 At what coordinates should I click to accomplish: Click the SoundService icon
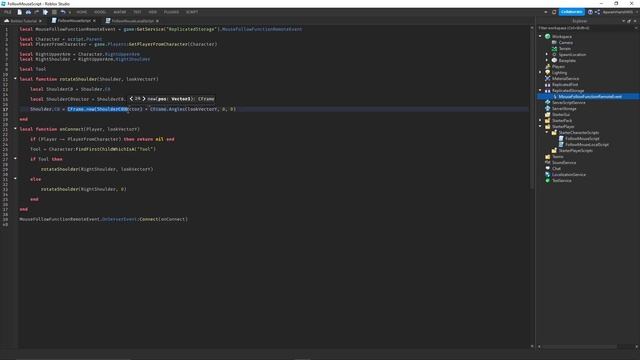tap(548, 162)
